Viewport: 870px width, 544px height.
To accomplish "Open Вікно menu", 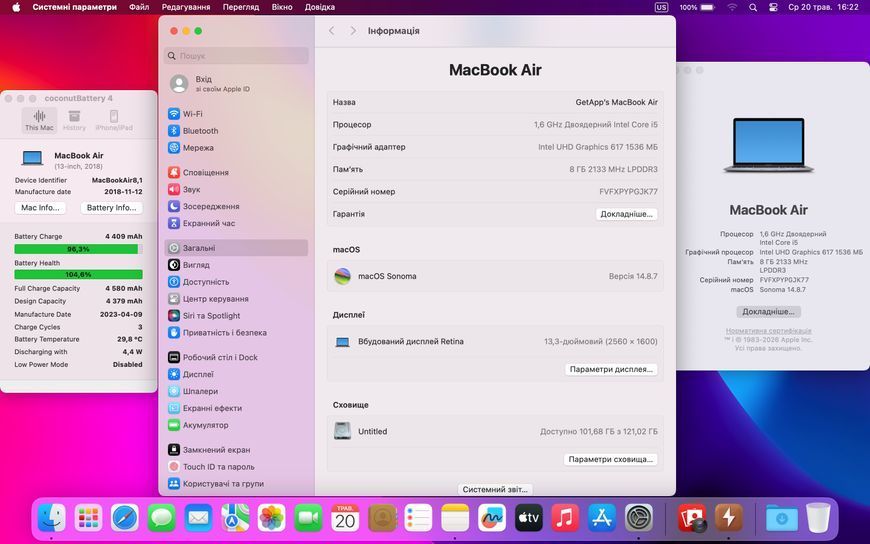I will coord(282,7).
